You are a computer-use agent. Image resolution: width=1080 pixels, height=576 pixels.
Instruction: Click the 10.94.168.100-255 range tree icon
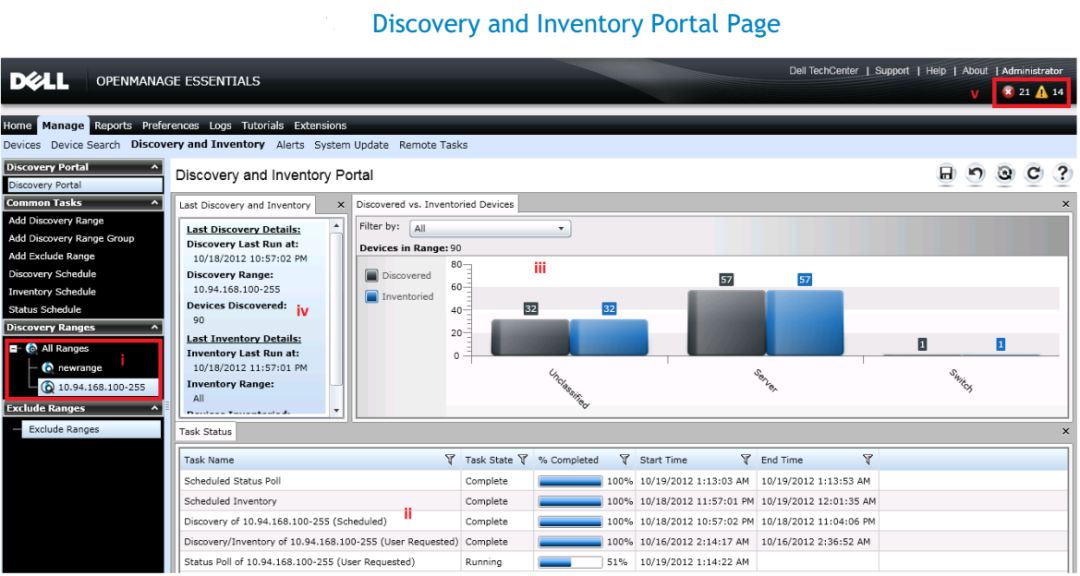48,387
